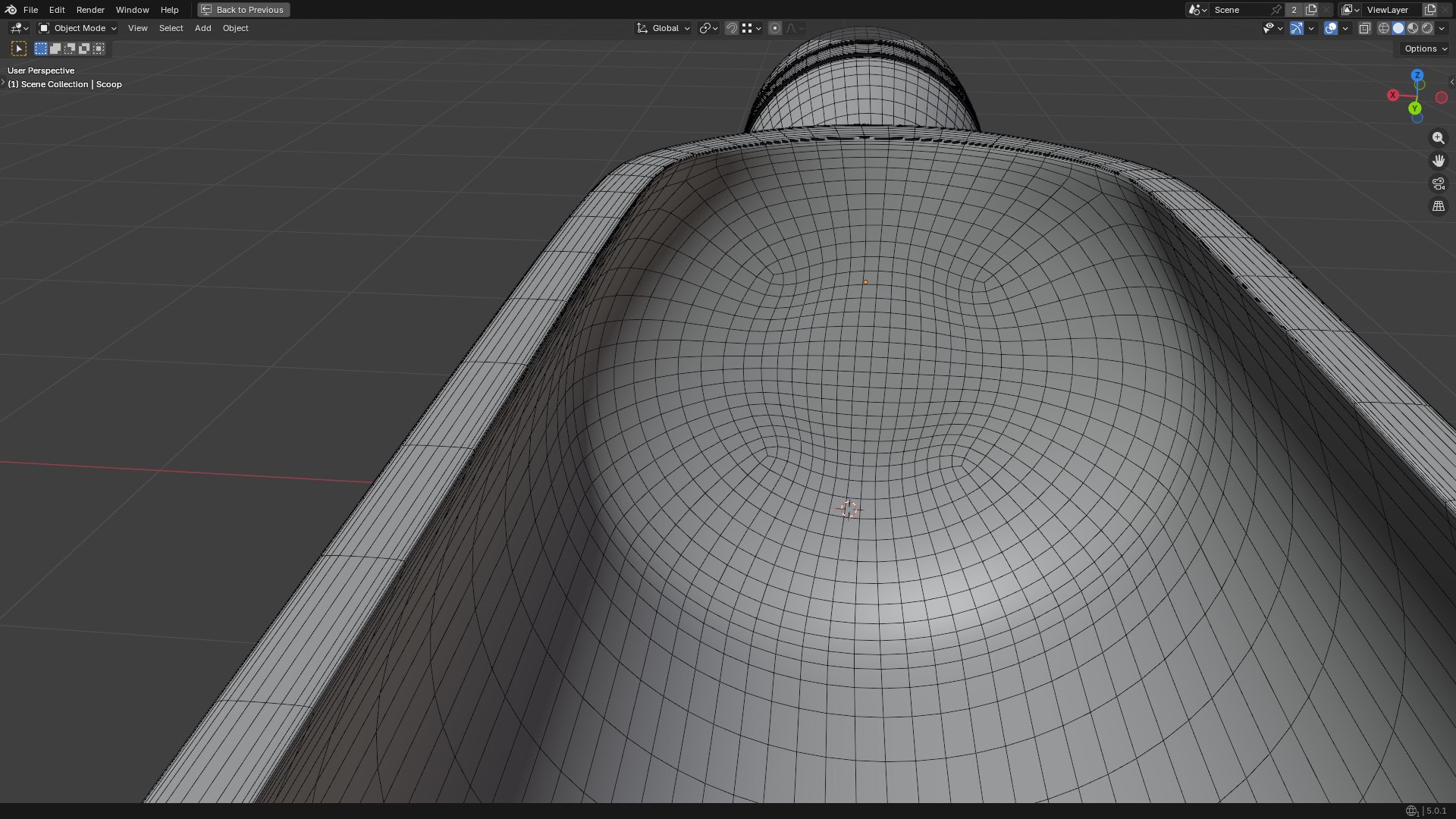The image size is (1456, 819).
Task: Open the Window menu
Action: [x=132, y=10]
